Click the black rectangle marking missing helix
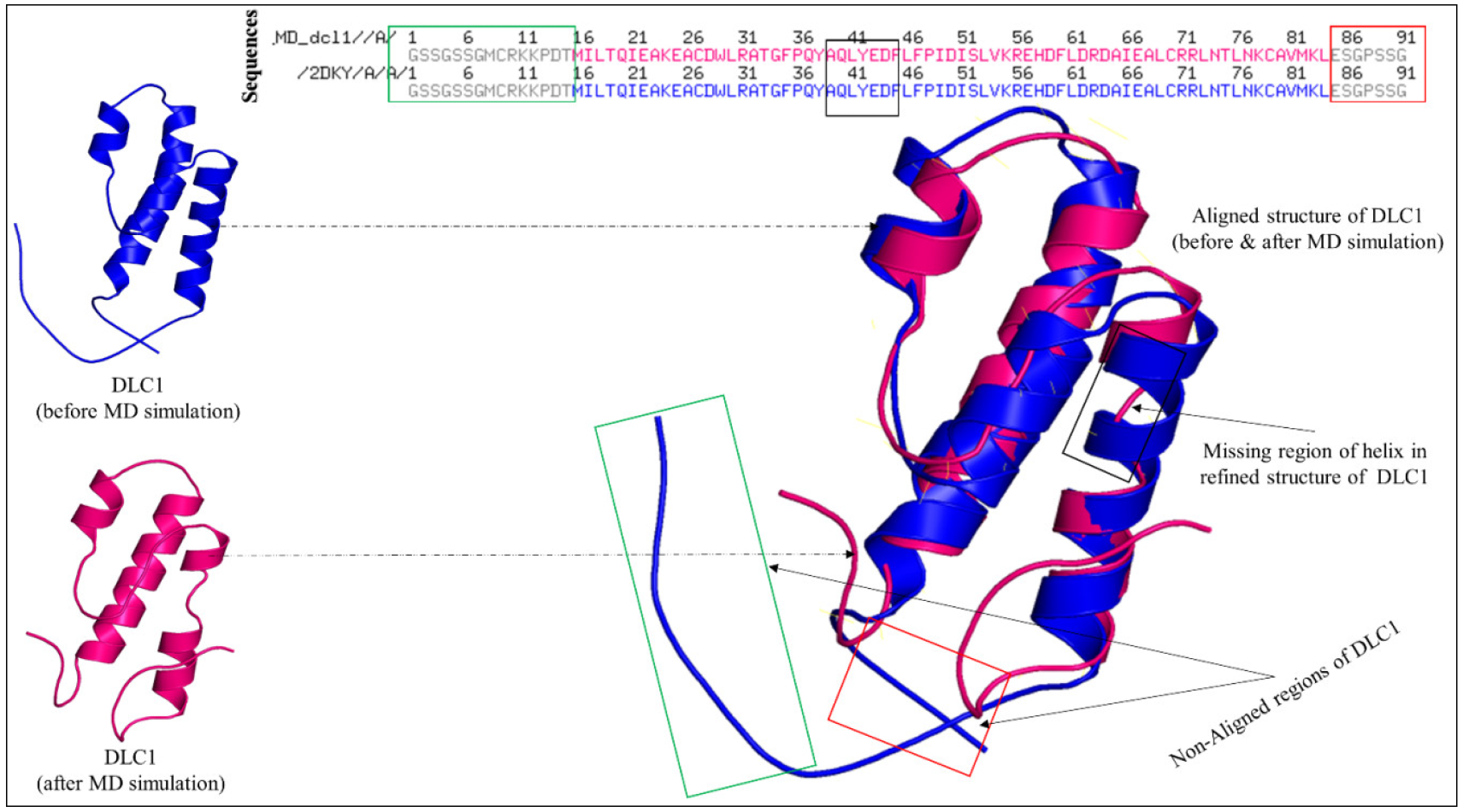Image resolution: width=1463 pixels, height=812 pixels. pyautogui.click(x=1124, y=402)
